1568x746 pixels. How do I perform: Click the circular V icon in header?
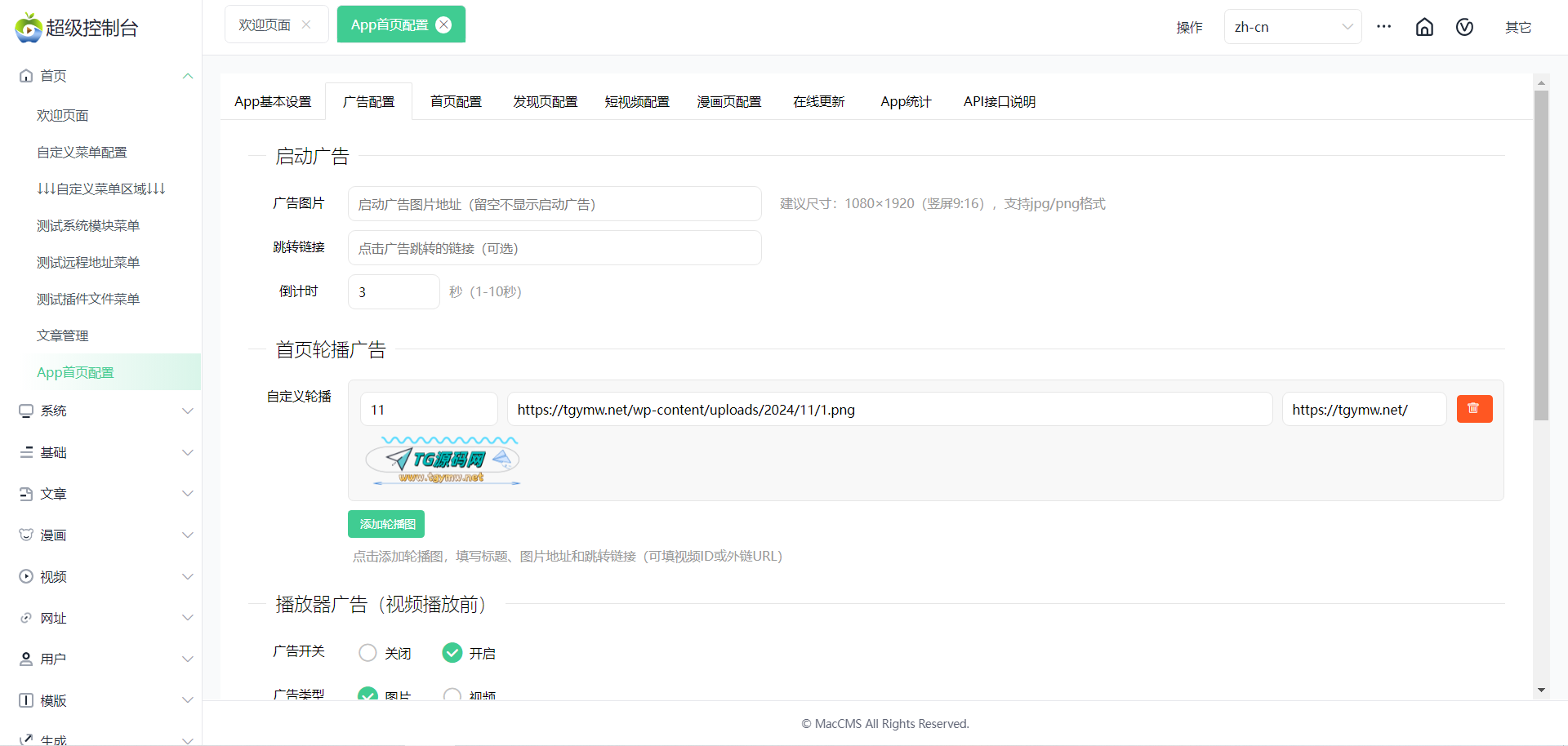tap(1464, 27)
